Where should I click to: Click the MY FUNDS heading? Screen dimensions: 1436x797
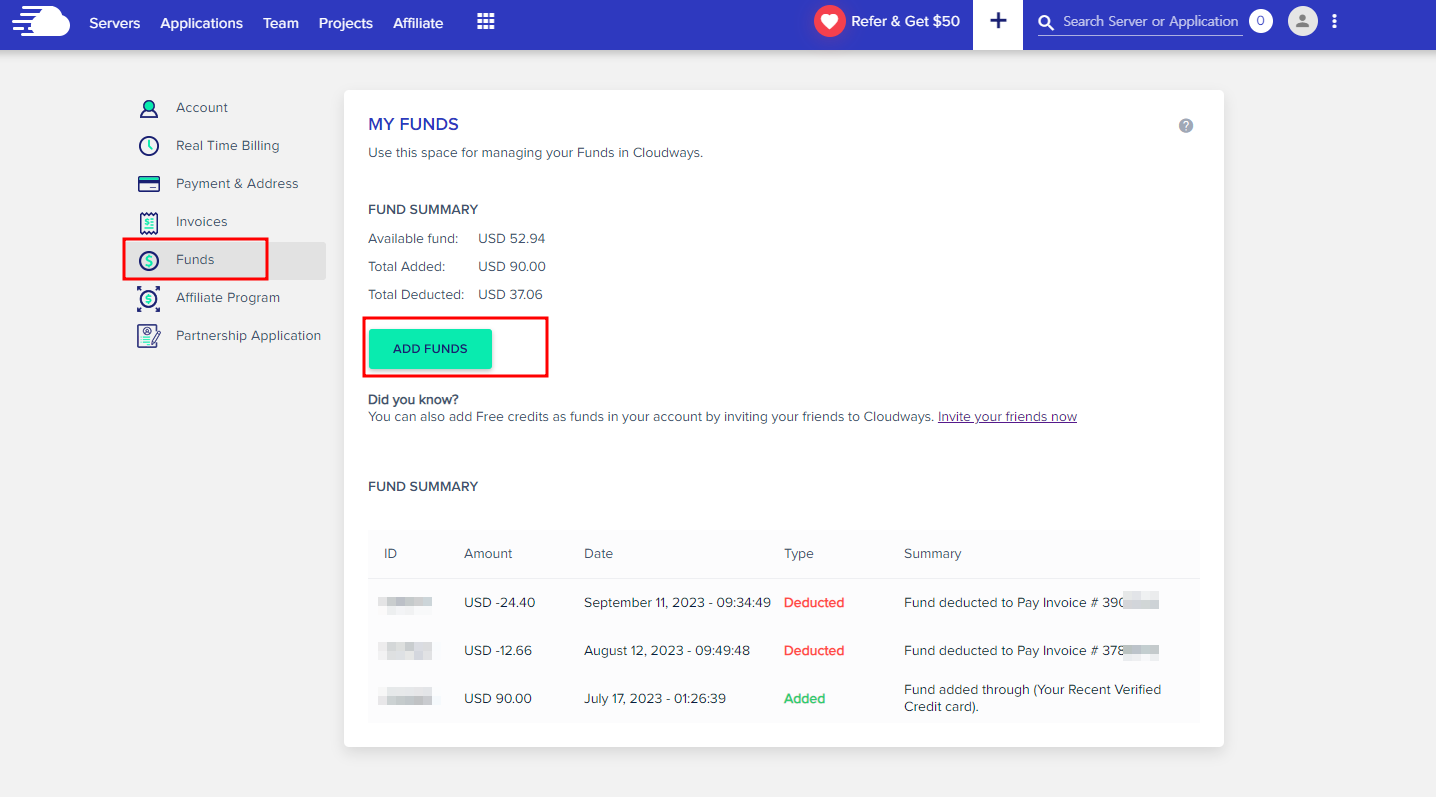point(413,125)
